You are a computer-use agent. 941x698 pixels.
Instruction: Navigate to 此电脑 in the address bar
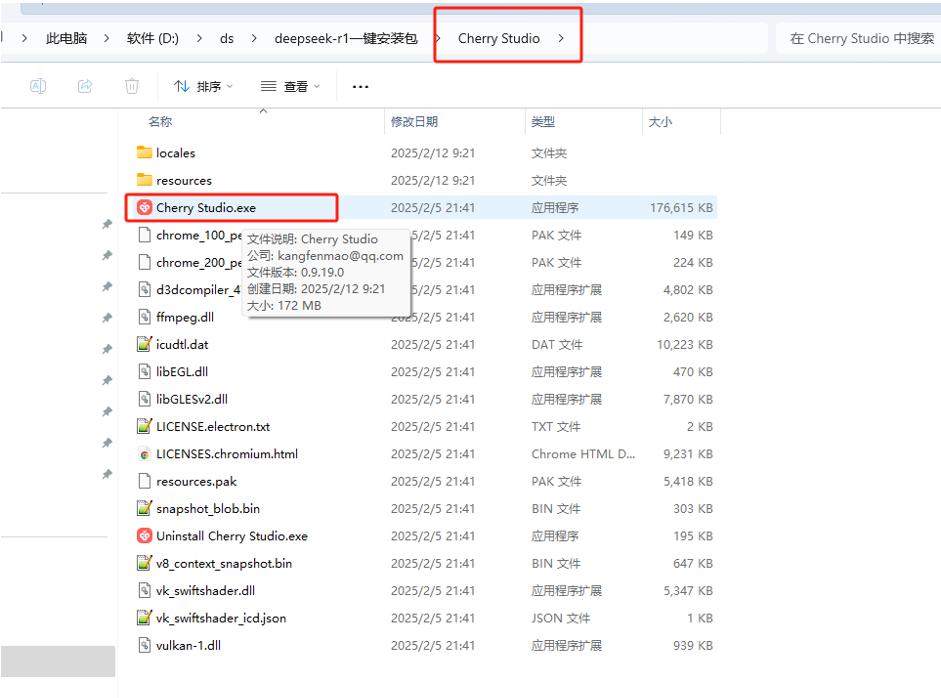point(67,38)
